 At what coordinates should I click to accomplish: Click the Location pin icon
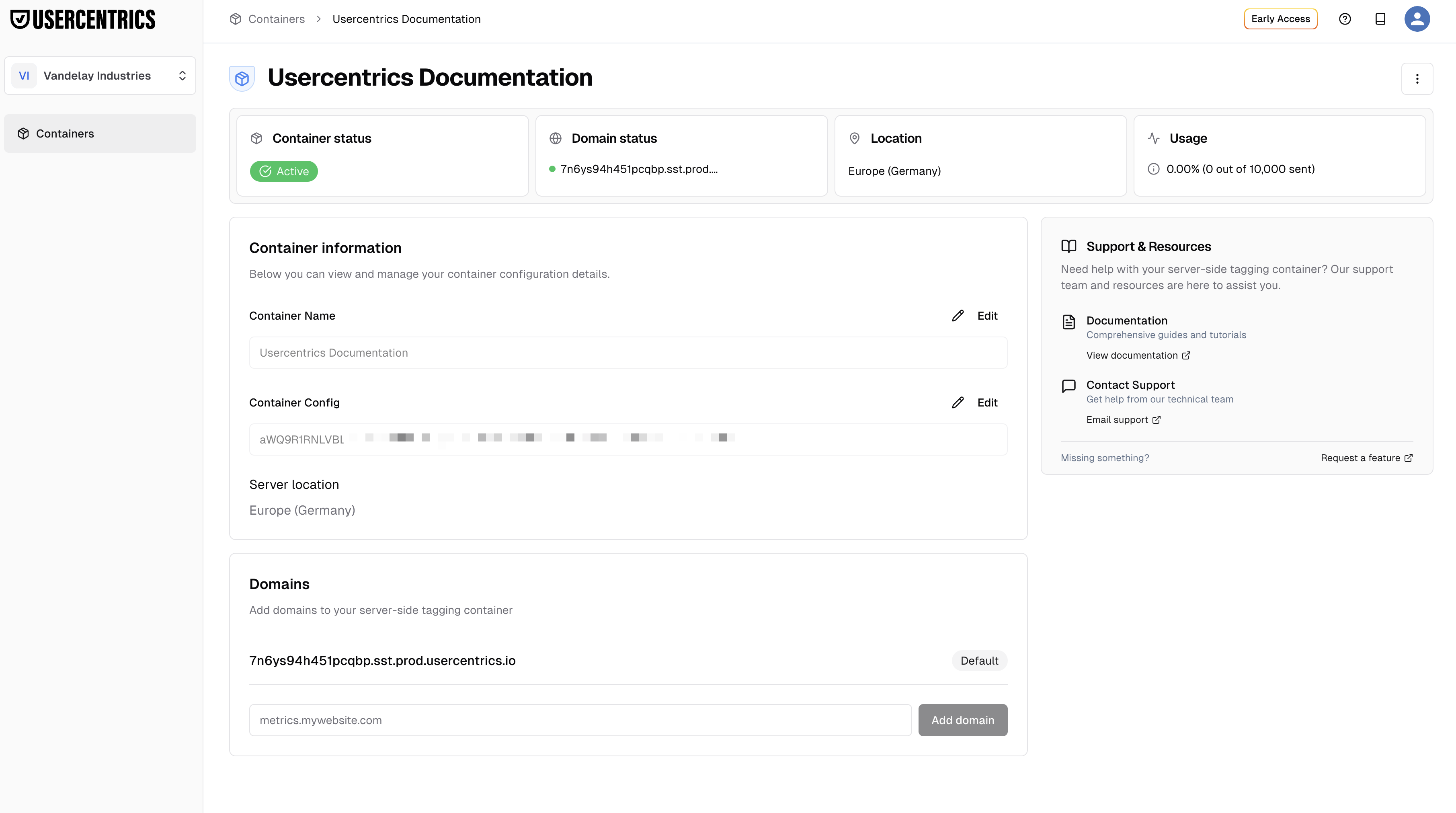(855, 138)
